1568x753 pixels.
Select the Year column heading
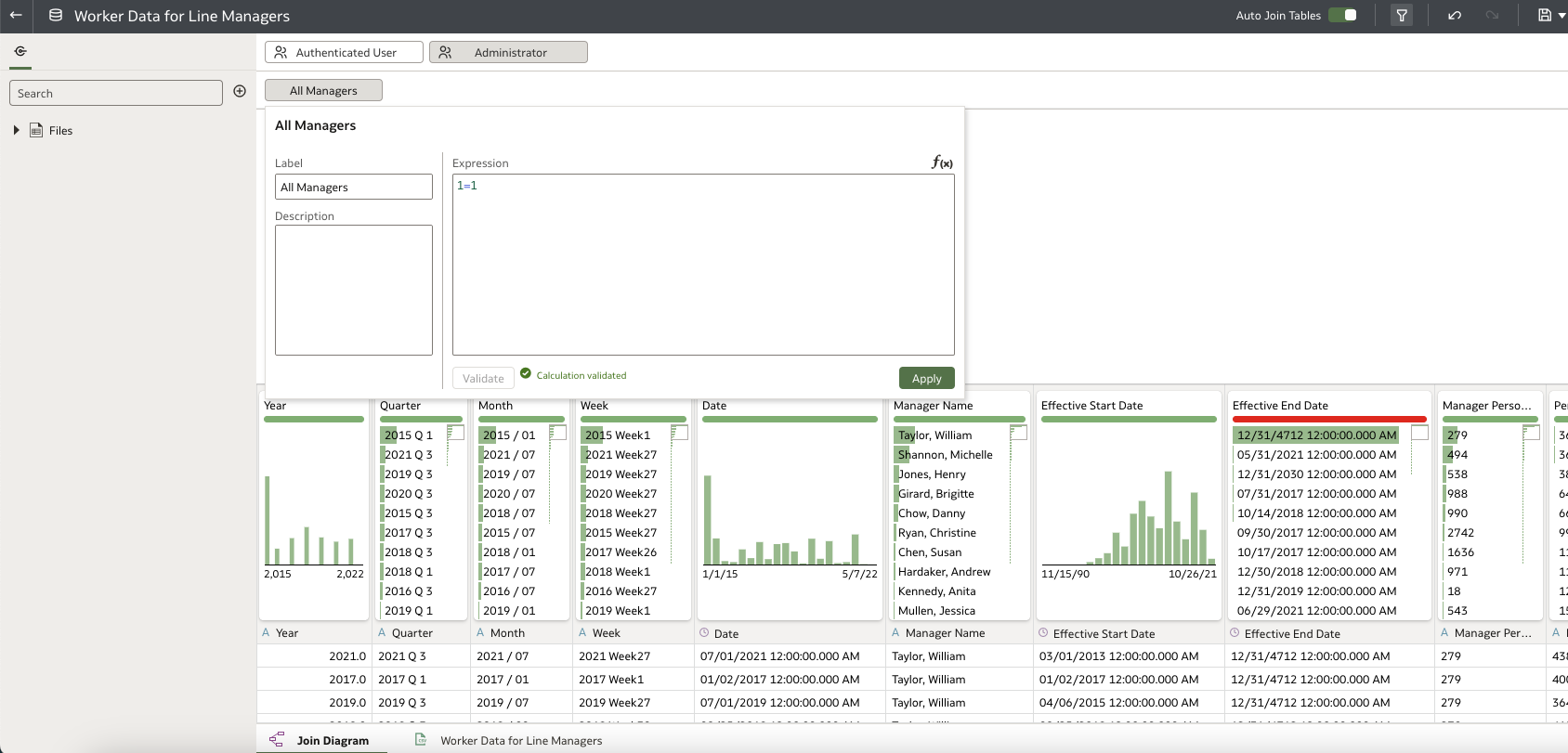(x=275, y=406)
